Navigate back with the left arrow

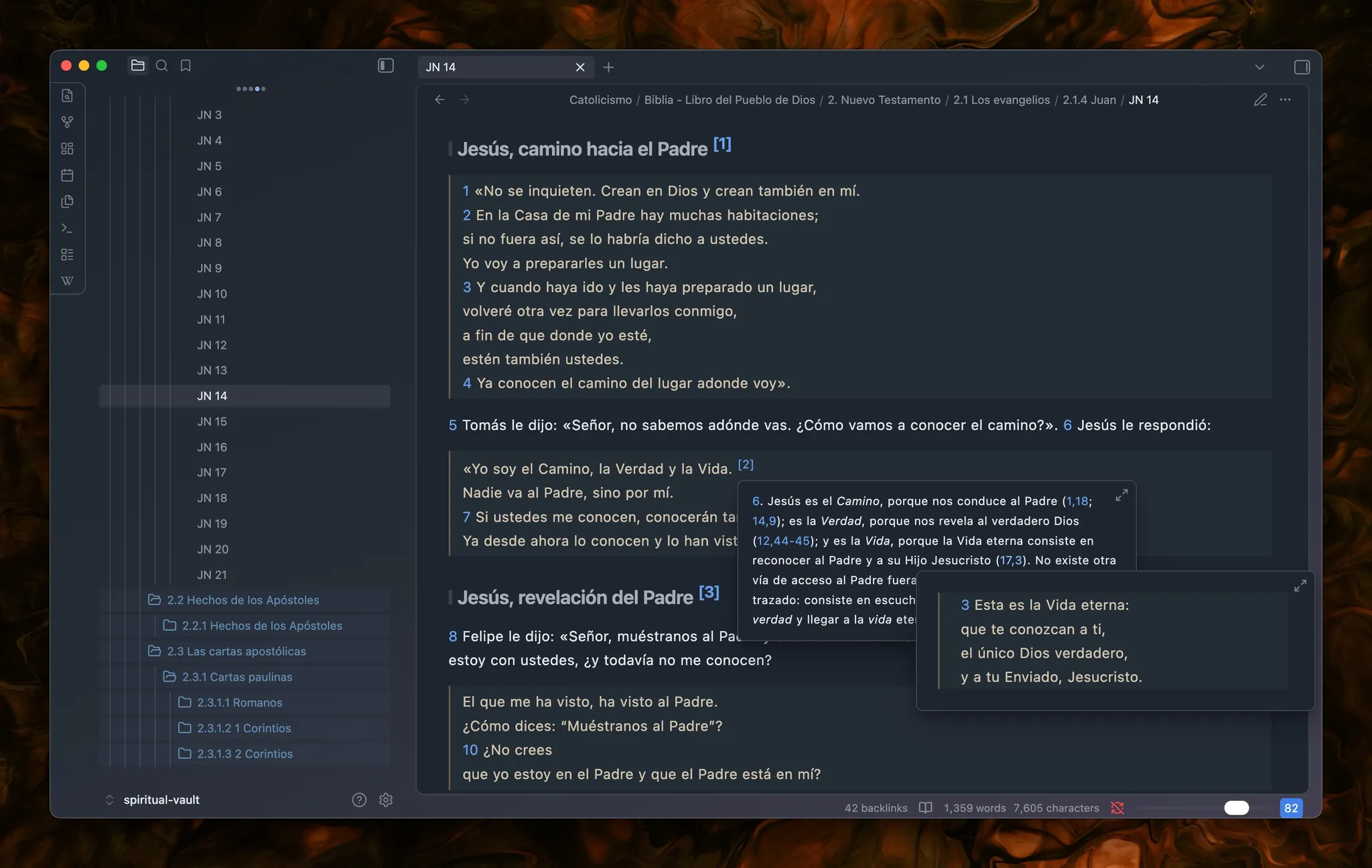pyautogui.click(x=439, y=100)
